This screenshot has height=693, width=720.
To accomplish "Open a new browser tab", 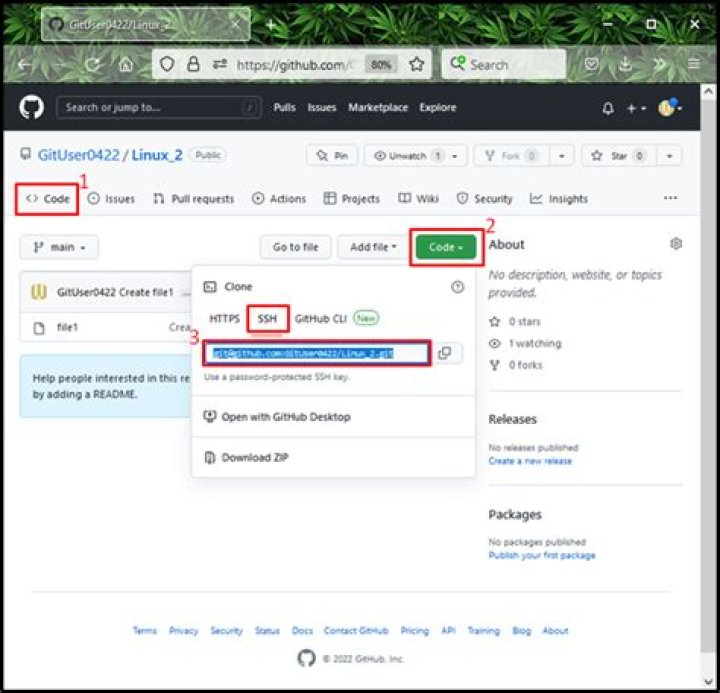I will 271,25.
